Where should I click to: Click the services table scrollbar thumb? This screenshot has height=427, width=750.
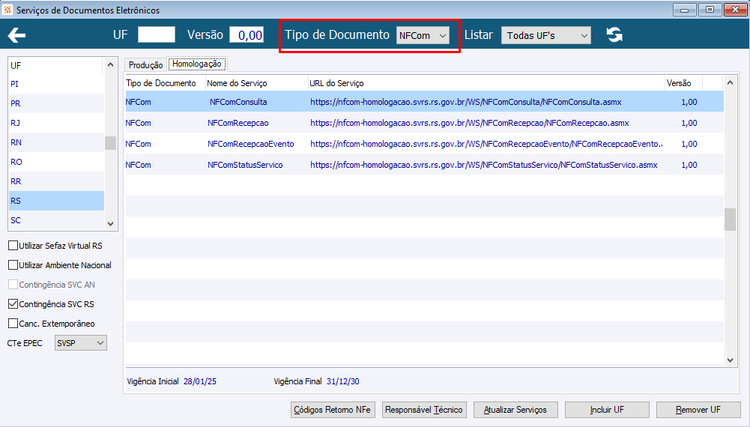tap(730, 219)
